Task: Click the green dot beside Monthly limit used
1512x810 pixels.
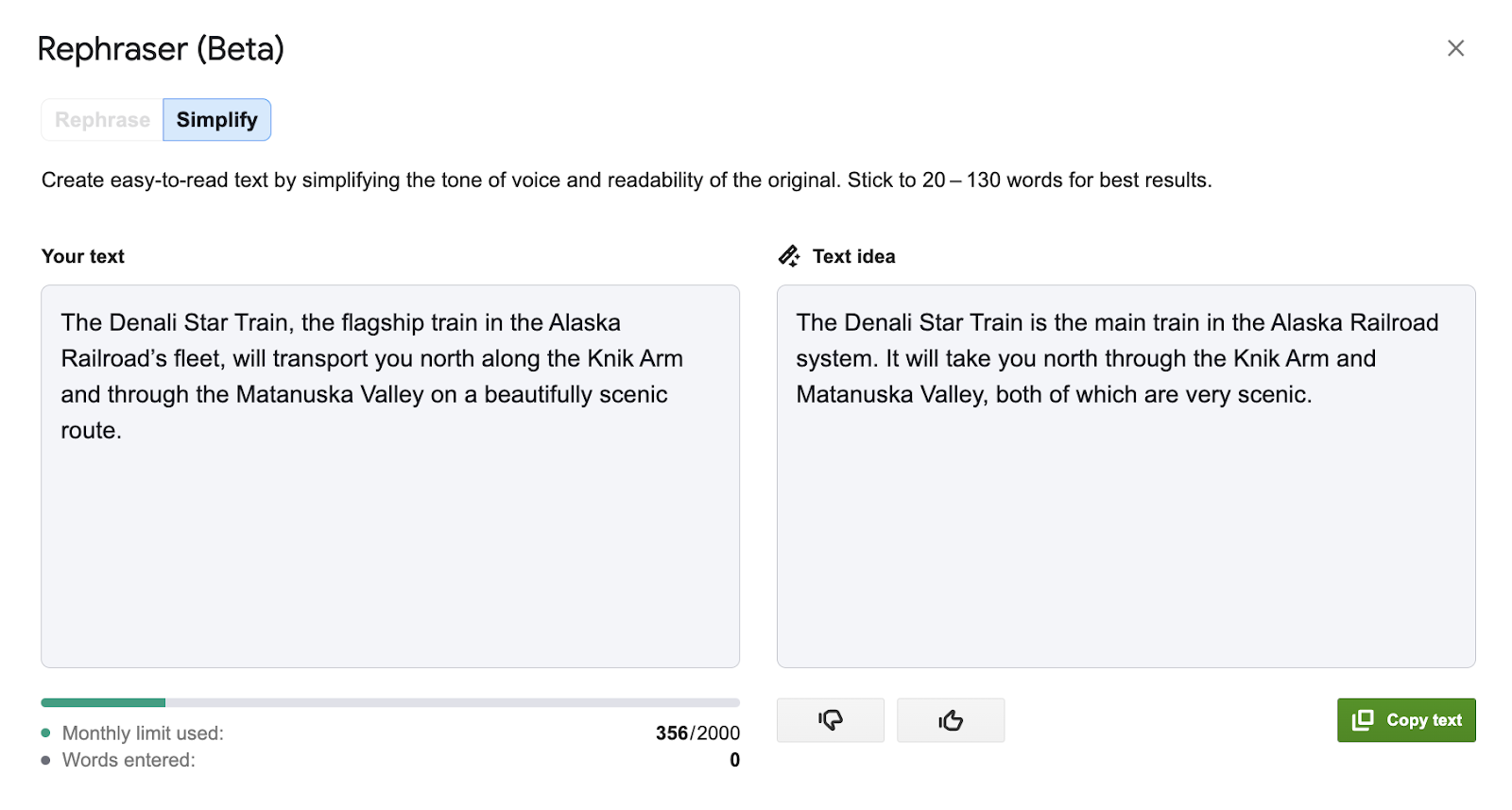Action: 46,733
